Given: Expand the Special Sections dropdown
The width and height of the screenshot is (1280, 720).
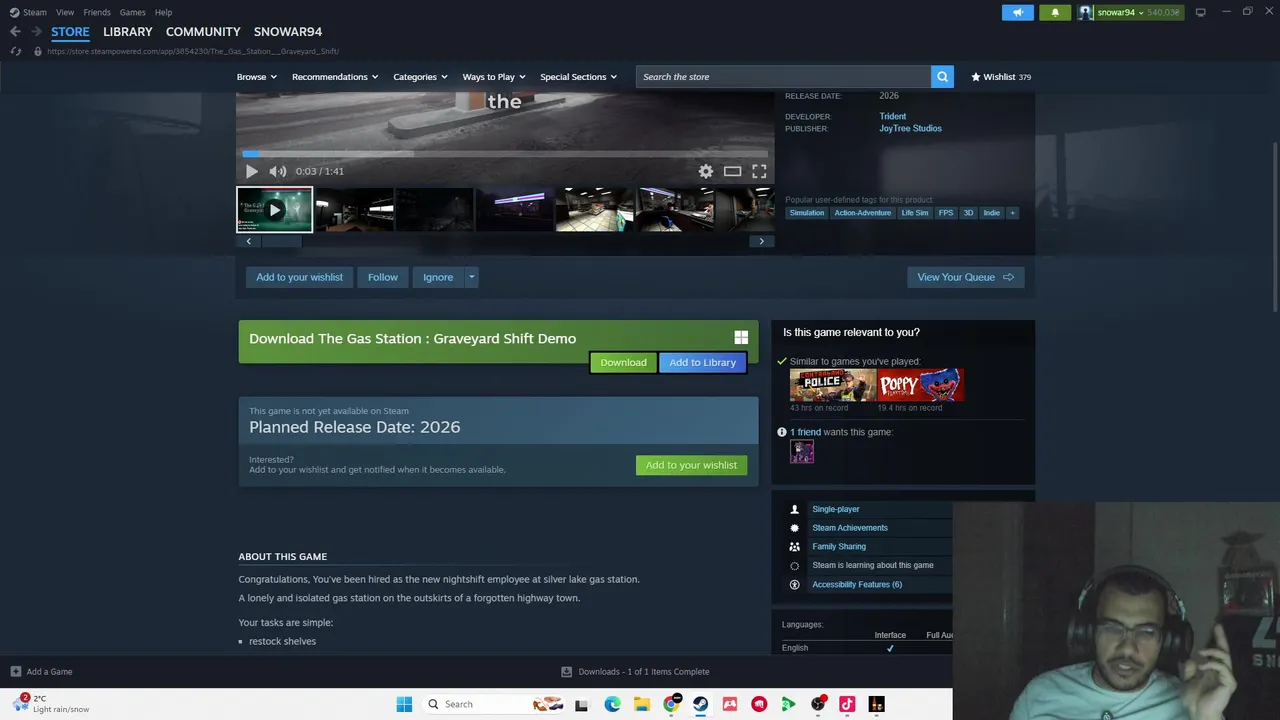Looking at the screenshot, I should (578, 77).
